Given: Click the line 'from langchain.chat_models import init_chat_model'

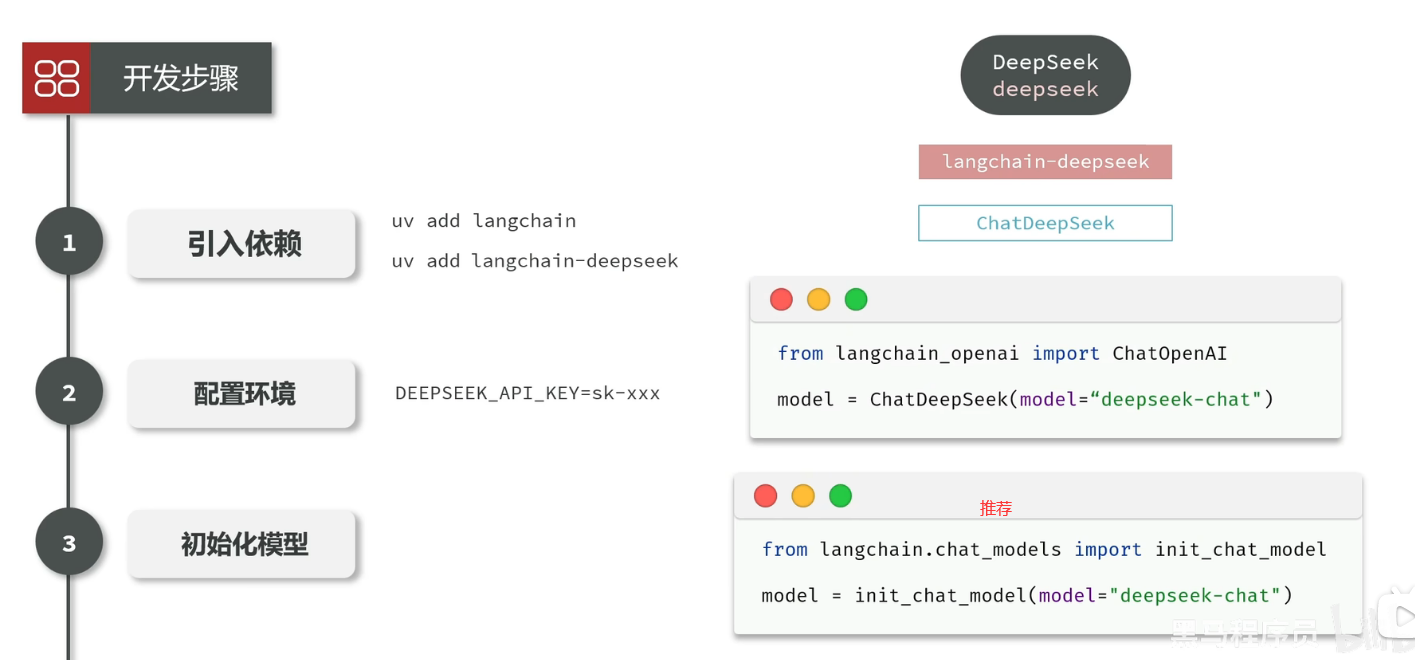Looking at the screenshot, I should pyautogui.click(x=1044, y=549).
